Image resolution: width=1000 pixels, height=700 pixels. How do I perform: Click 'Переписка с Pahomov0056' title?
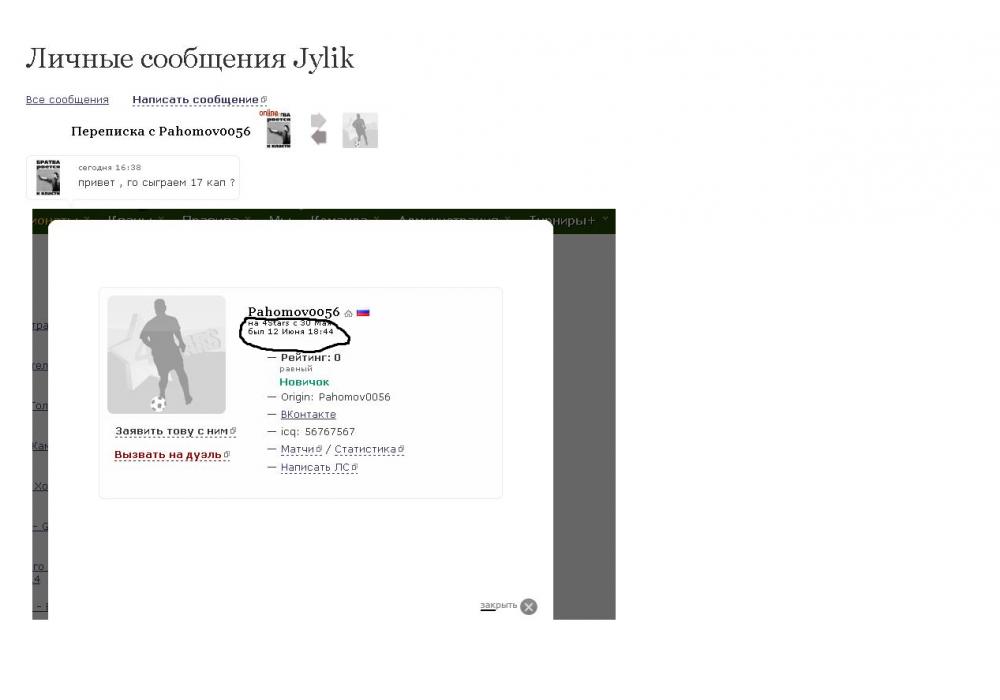coord(161,131)
